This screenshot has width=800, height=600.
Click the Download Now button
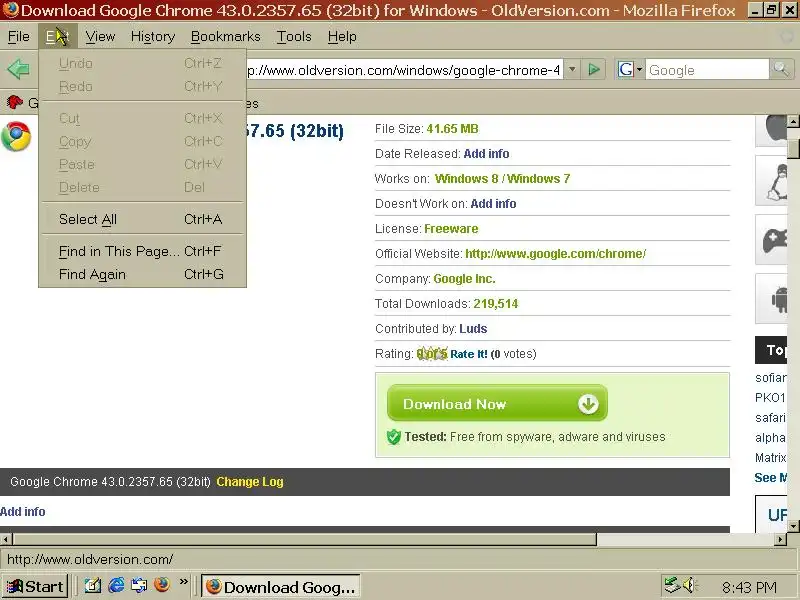[497, 404]
